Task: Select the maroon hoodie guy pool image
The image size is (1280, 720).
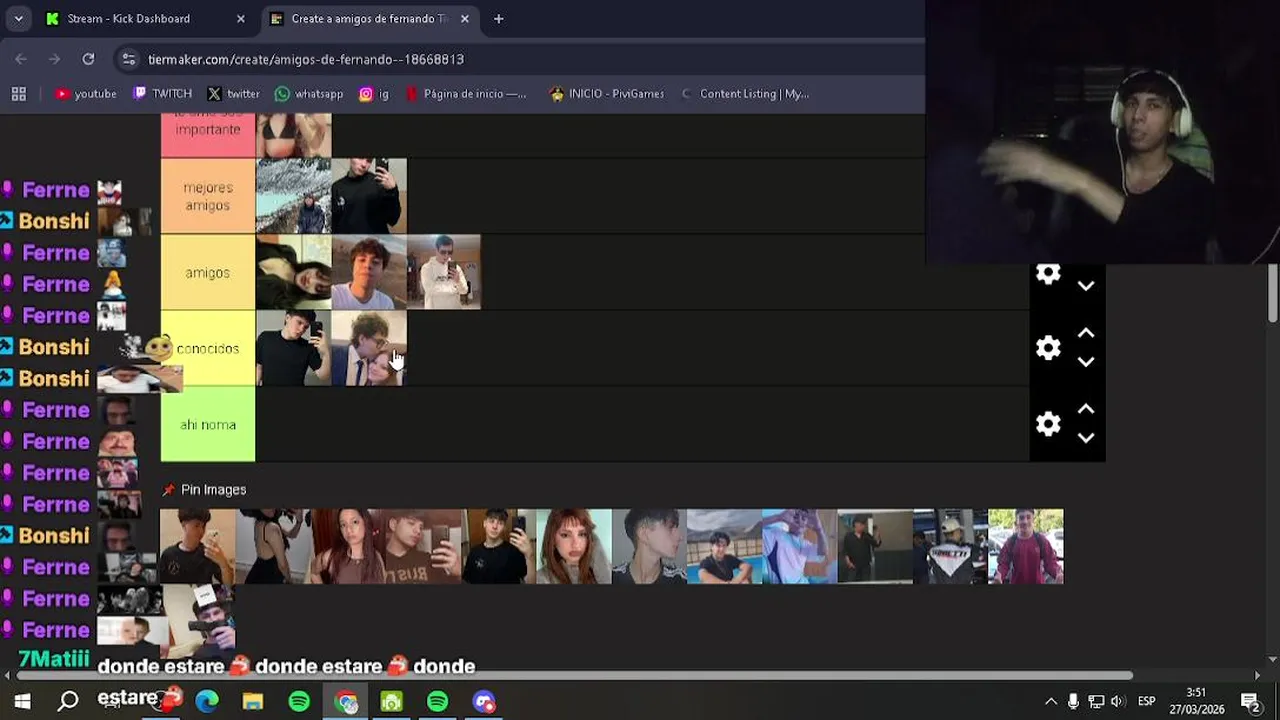Action: [x=1026, y=546]
